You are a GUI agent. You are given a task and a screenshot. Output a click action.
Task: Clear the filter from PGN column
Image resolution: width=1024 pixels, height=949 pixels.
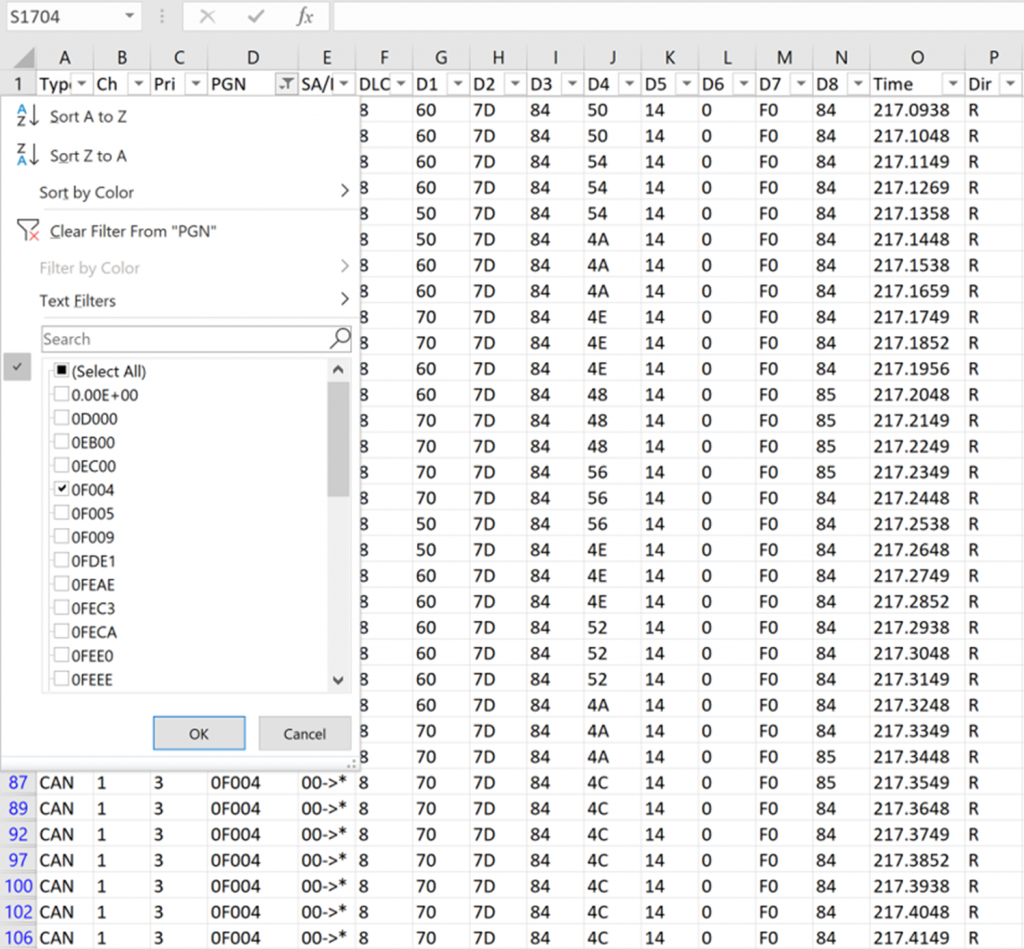130,230
